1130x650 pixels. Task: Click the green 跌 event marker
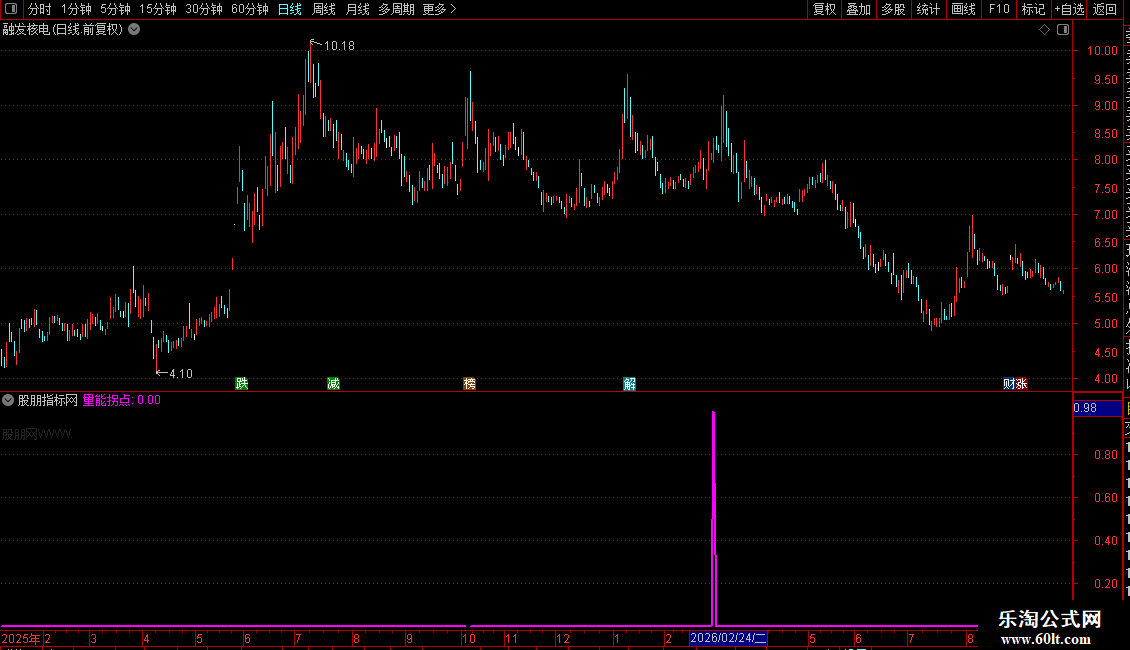click(x=241, y=383)
